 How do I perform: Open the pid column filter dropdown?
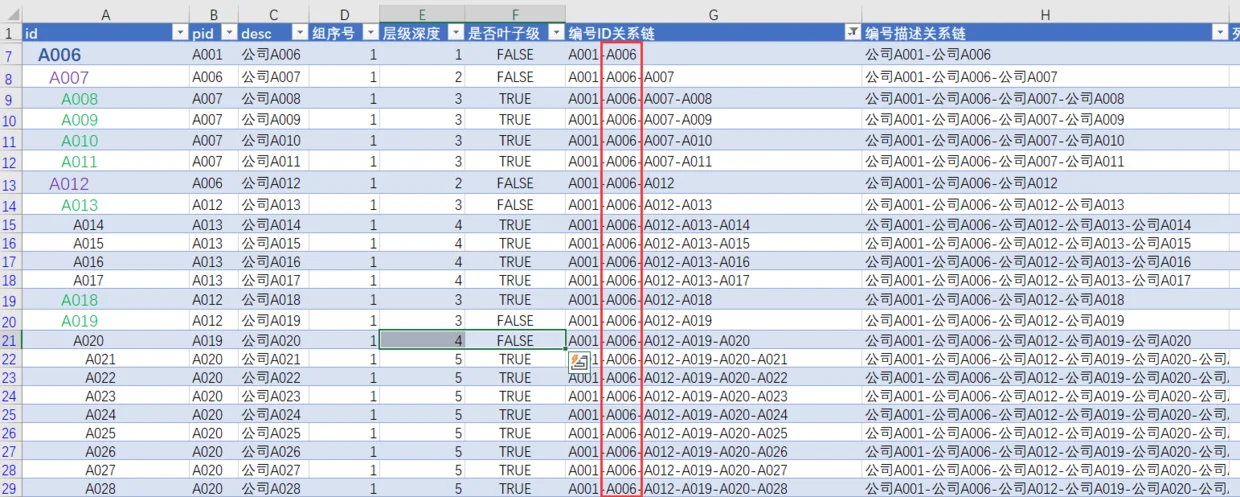pos(230,33)
